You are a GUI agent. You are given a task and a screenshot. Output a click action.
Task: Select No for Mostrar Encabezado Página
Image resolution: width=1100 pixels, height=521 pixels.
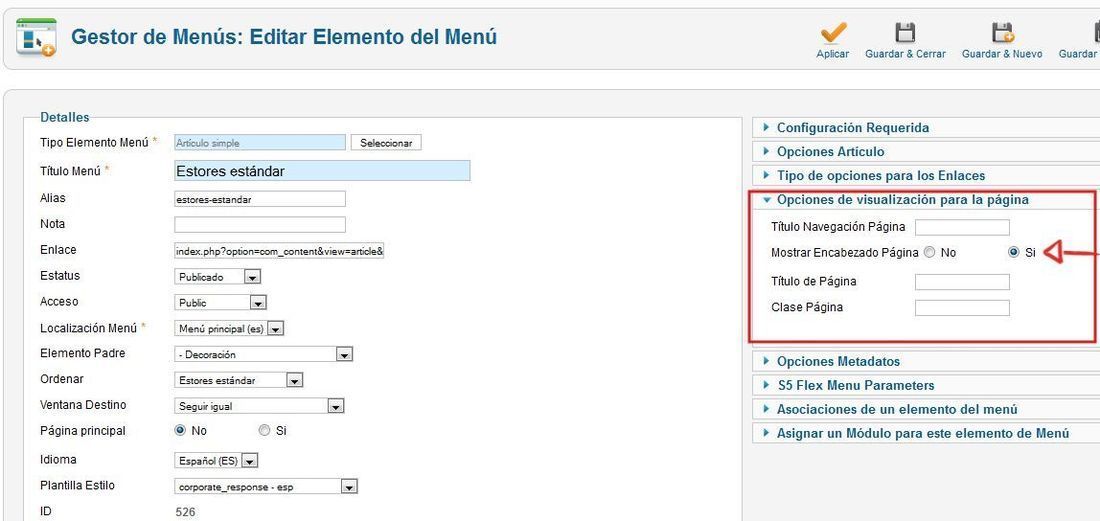click(x=930, y=252)
